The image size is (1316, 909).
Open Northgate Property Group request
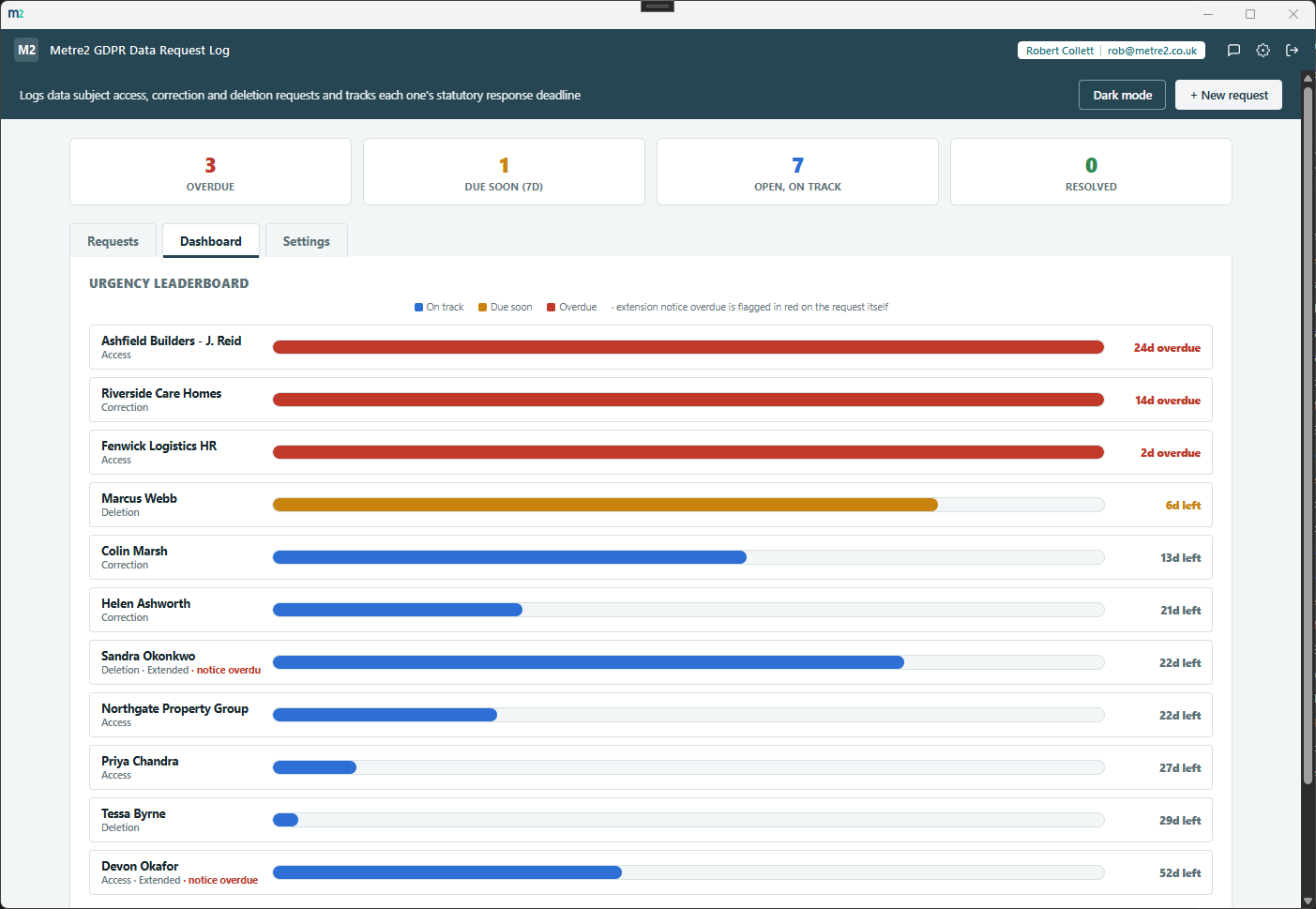[x=651, y=715]
